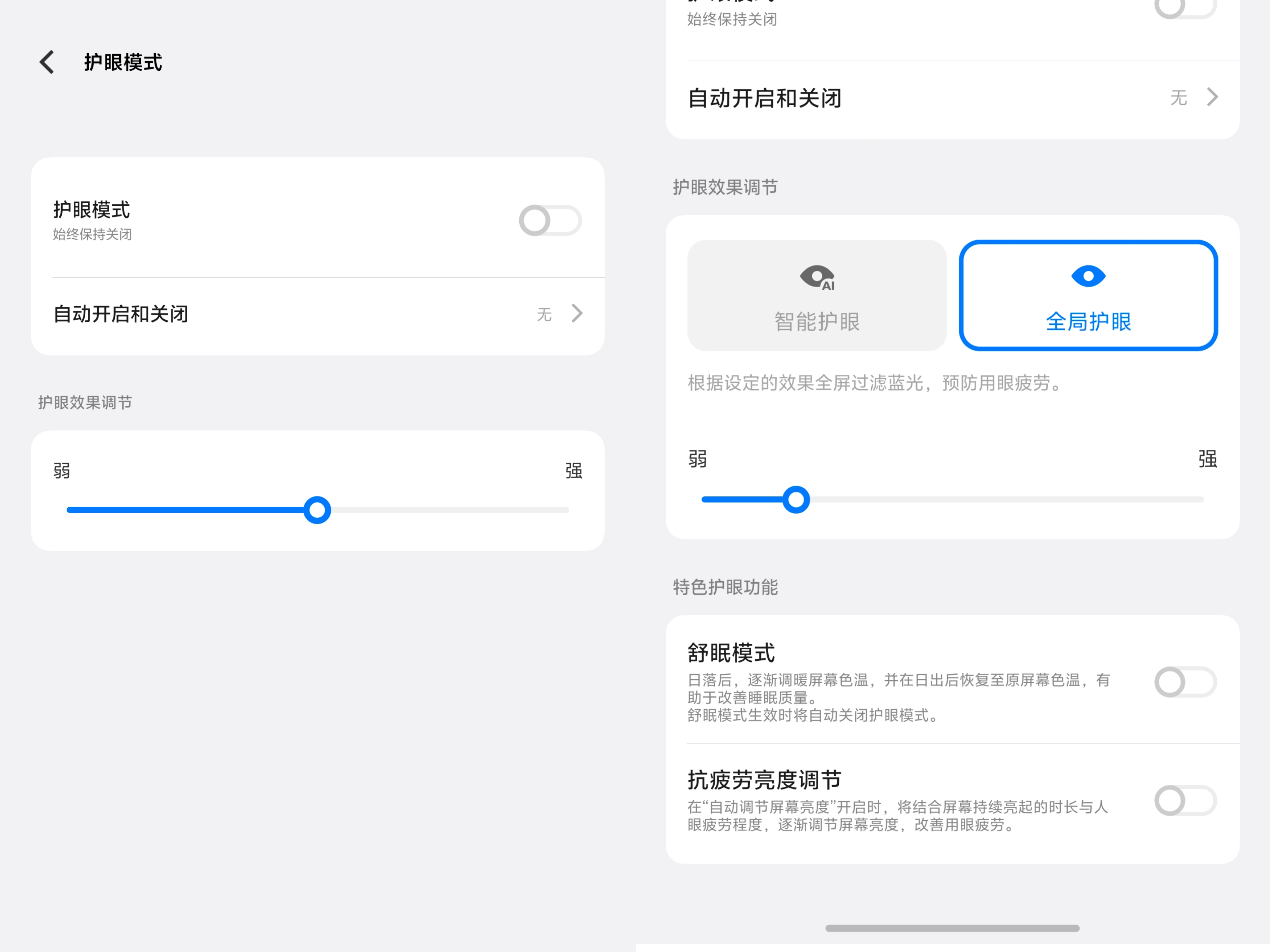Click 无 value in left 自动开启和关闭 row
Screen dimensions: 1270x952
click(x=544, y=314)
